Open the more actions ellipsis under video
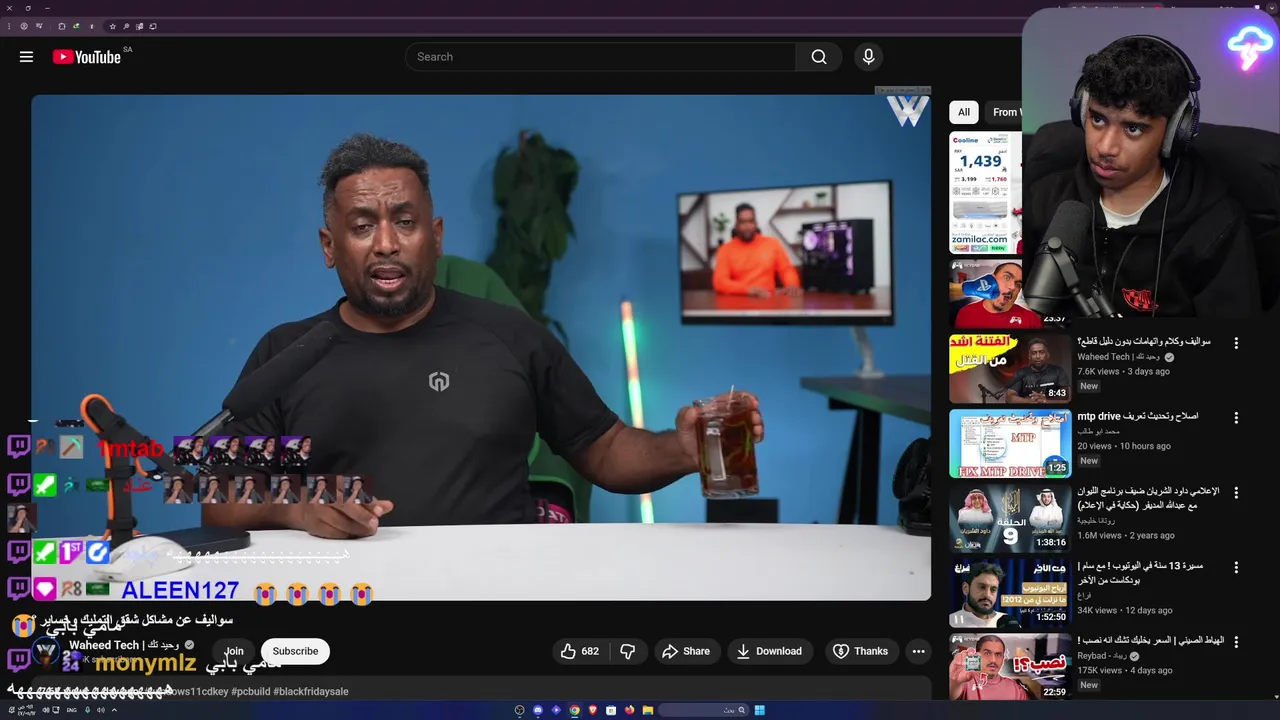Image resolution: width=1280 pixels, height=720 pixels. [x=918, y=651]
